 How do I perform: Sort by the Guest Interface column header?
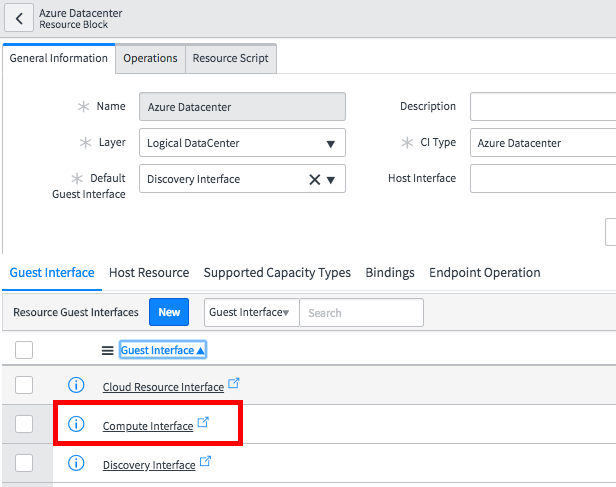tap(163, 350)
